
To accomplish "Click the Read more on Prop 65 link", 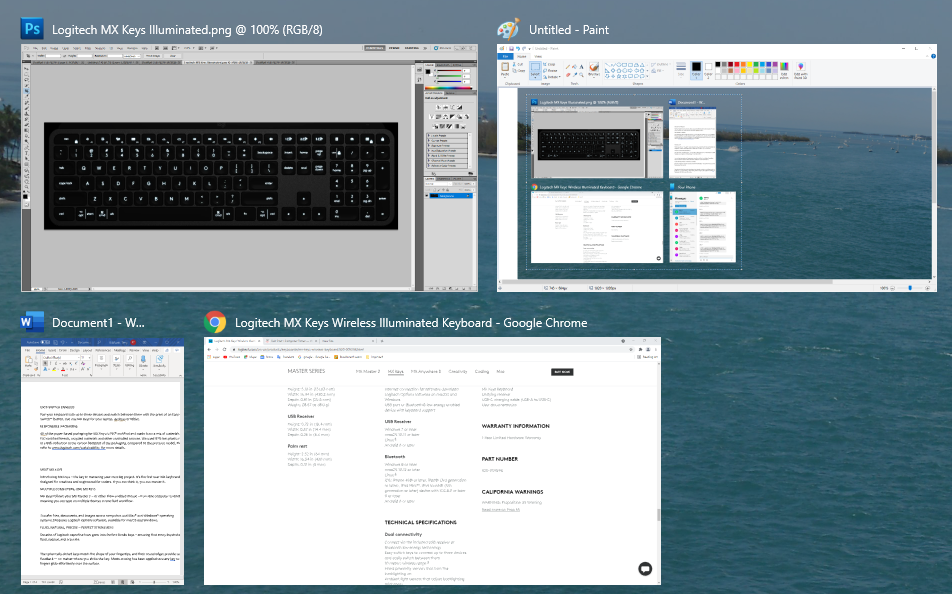I will pos(501,510).
